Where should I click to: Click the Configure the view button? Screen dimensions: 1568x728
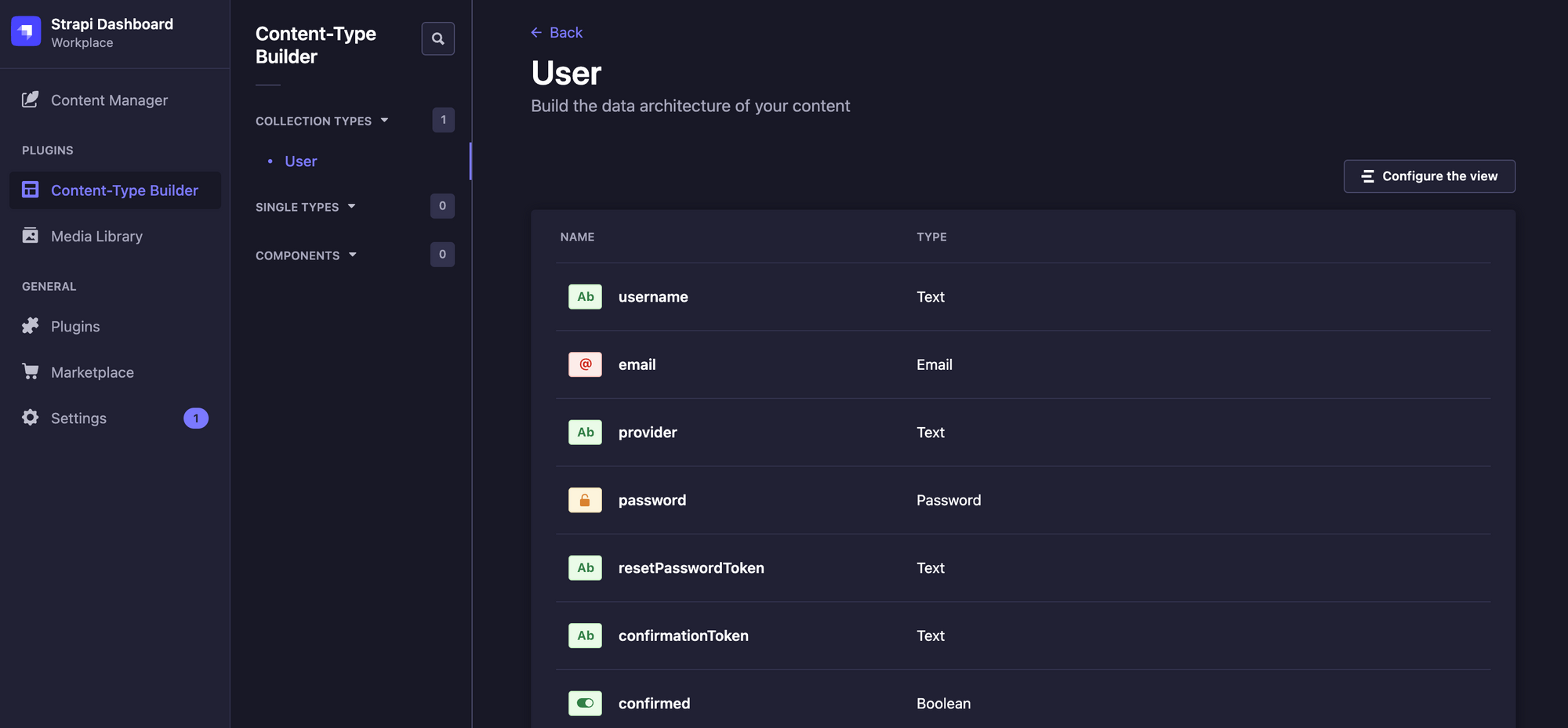(1428, 176)
